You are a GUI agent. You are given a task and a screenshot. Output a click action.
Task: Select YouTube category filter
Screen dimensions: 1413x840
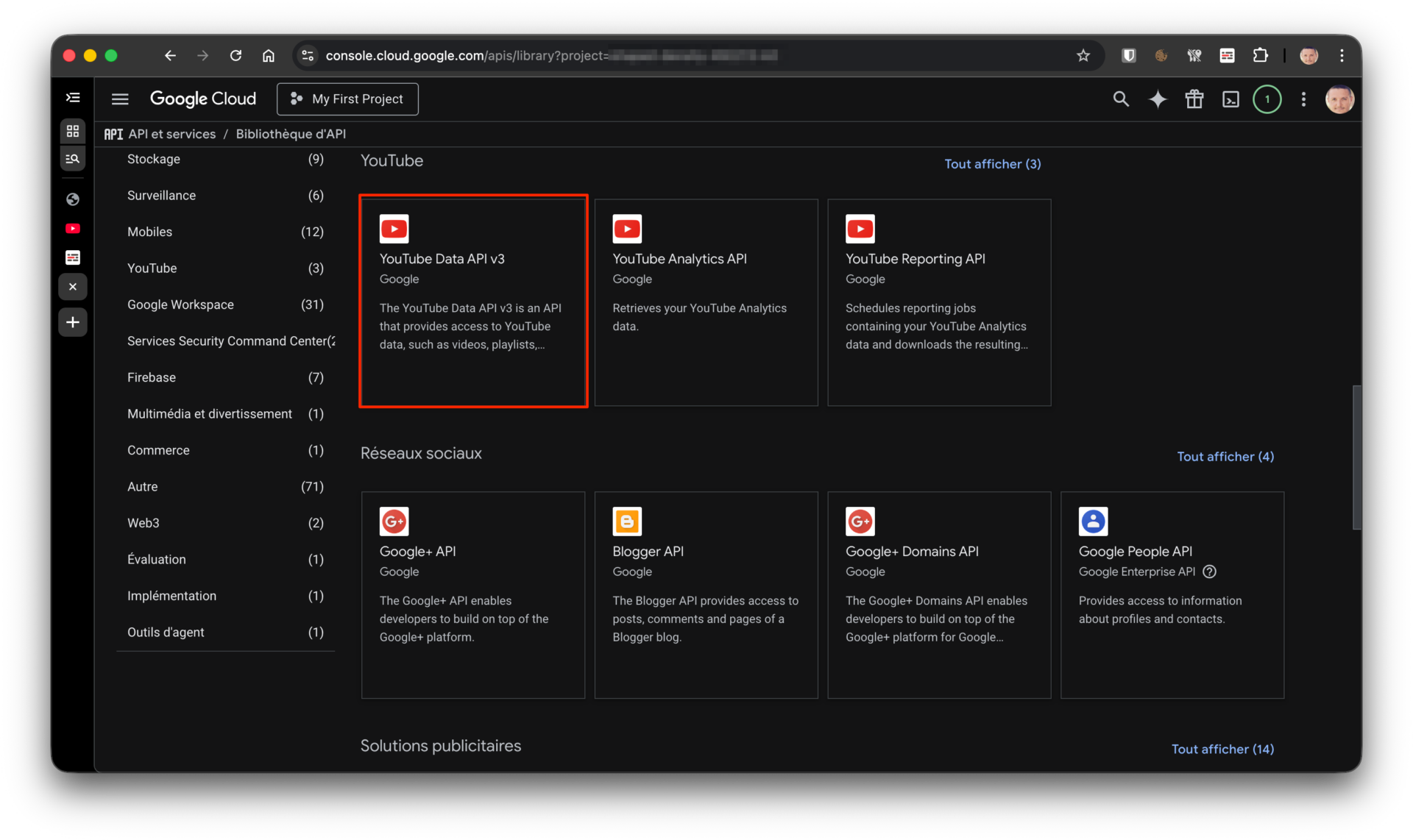pyautogui.click(x=225, y=268)
